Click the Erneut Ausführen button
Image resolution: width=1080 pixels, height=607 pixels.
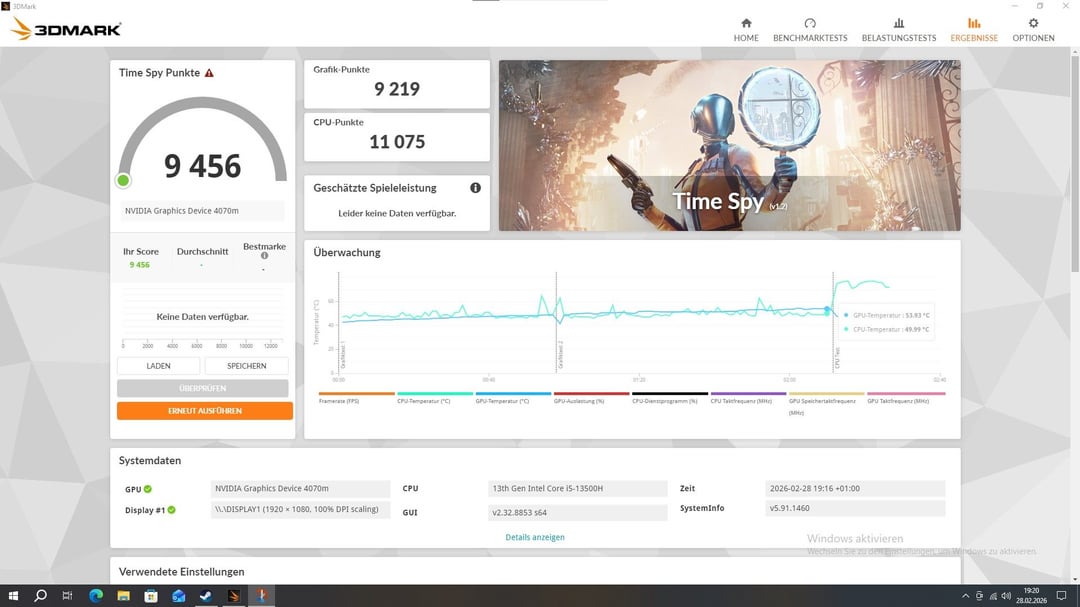pyautogui.click(x=204, y=411)
